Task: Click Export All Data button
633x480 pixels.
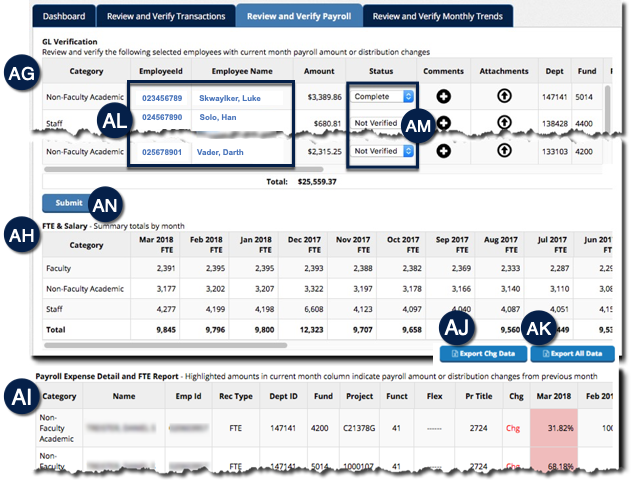Action: click(572, 354)
